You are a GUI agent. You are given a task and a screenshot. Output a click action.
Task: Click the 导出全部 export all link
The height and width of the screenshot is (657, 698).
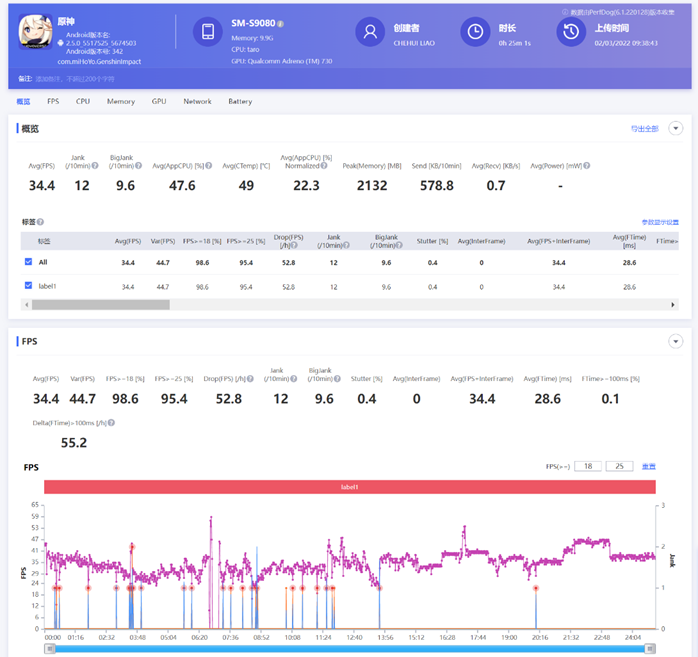click(x=644, y=129)
